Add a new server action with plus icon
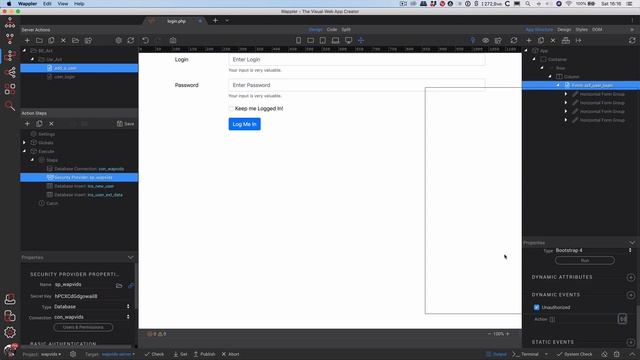The height and width of the screenshot is (360, 640). point(27,40)
